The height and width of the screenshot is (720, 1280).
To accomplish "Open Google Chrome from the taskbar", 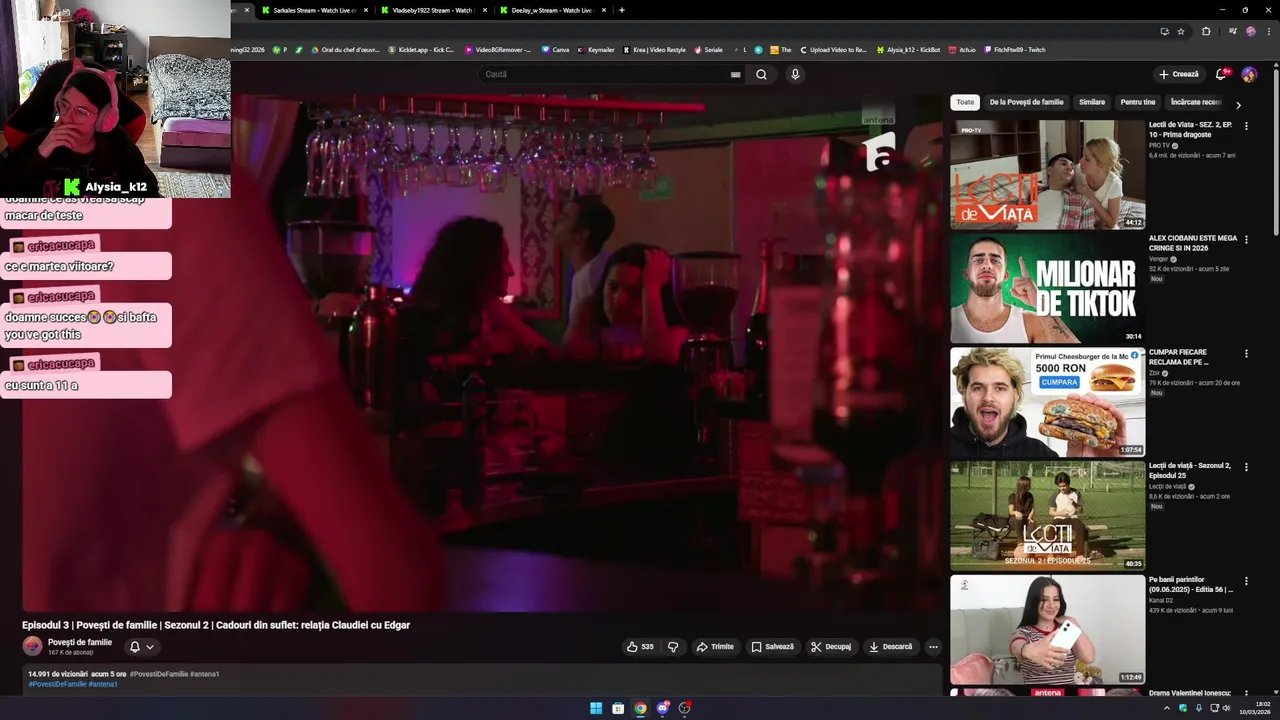I will (x=640, y=708).
